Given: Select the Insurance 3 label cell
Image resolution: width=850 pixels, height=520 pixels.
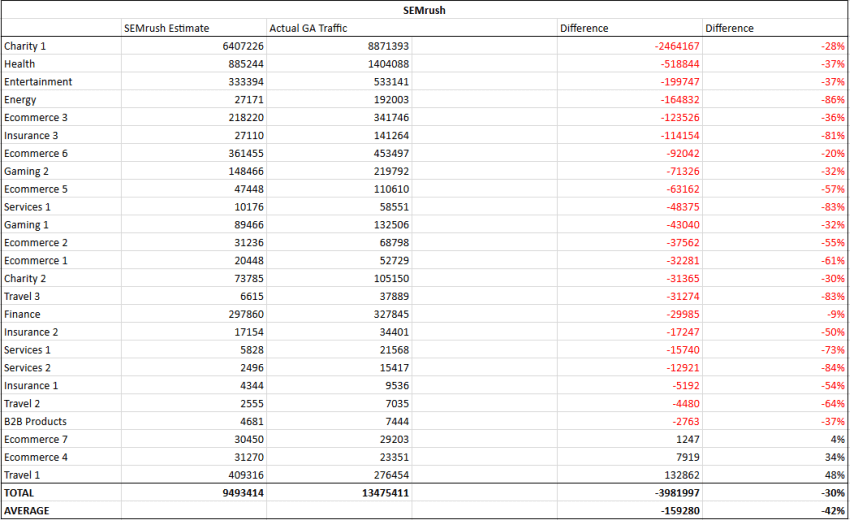Looking at the screenshot, I should coord(61,136).
